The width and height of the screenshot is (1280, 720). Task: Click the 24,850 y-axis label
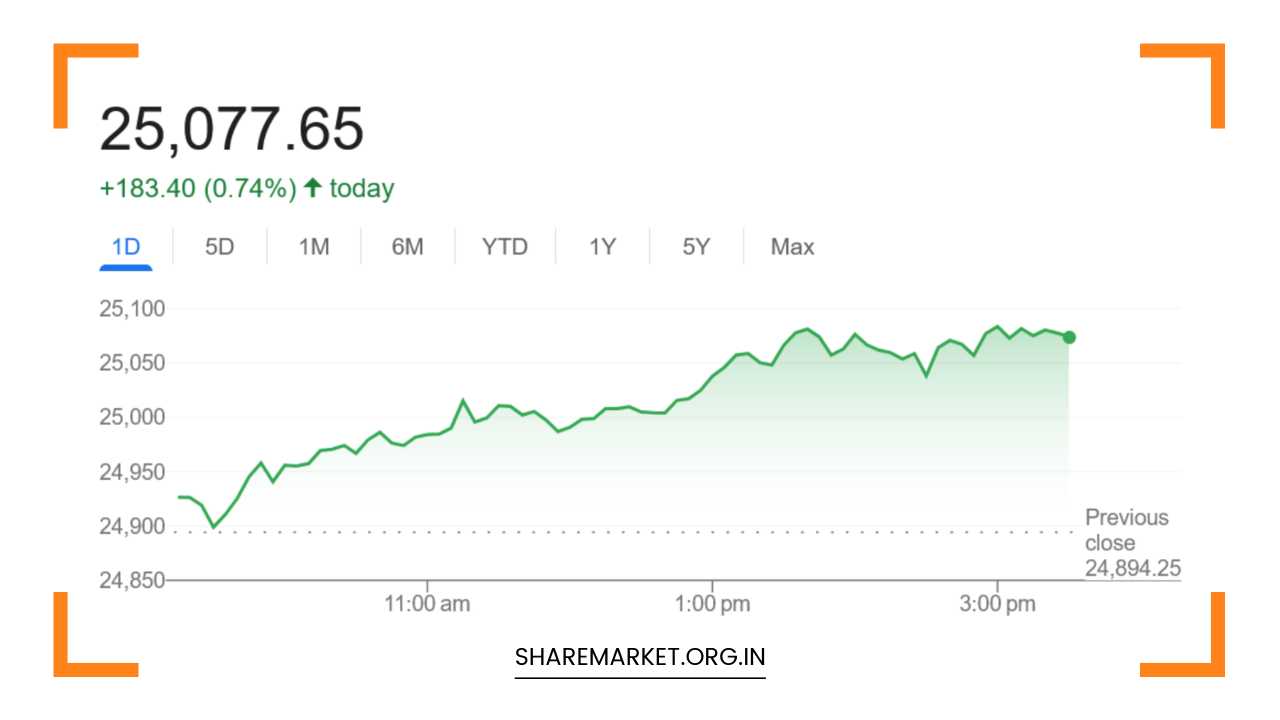coord(131,580)
